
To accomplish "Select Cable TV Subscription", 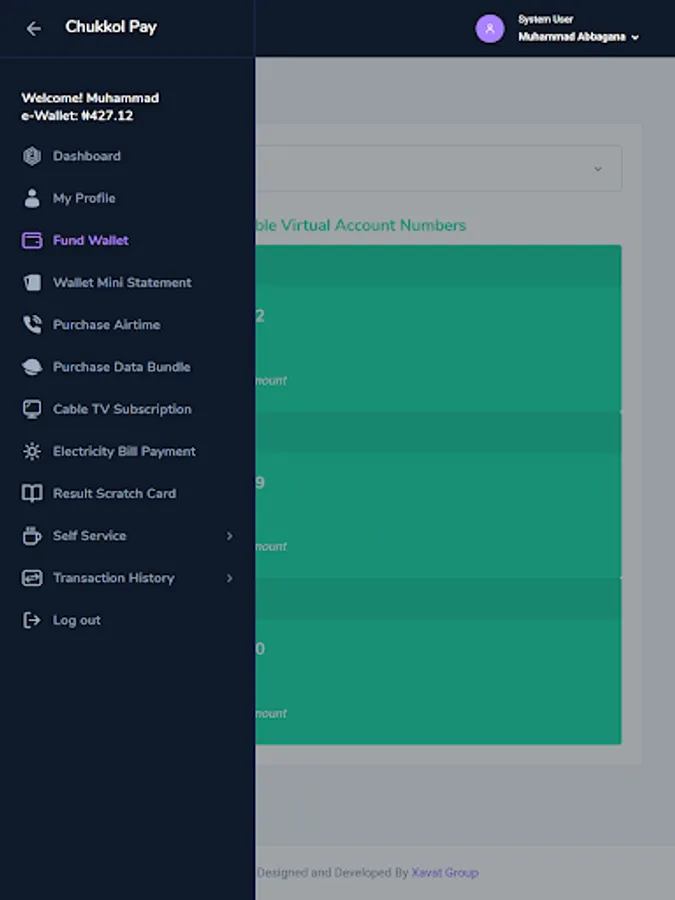I will [122, 409].
